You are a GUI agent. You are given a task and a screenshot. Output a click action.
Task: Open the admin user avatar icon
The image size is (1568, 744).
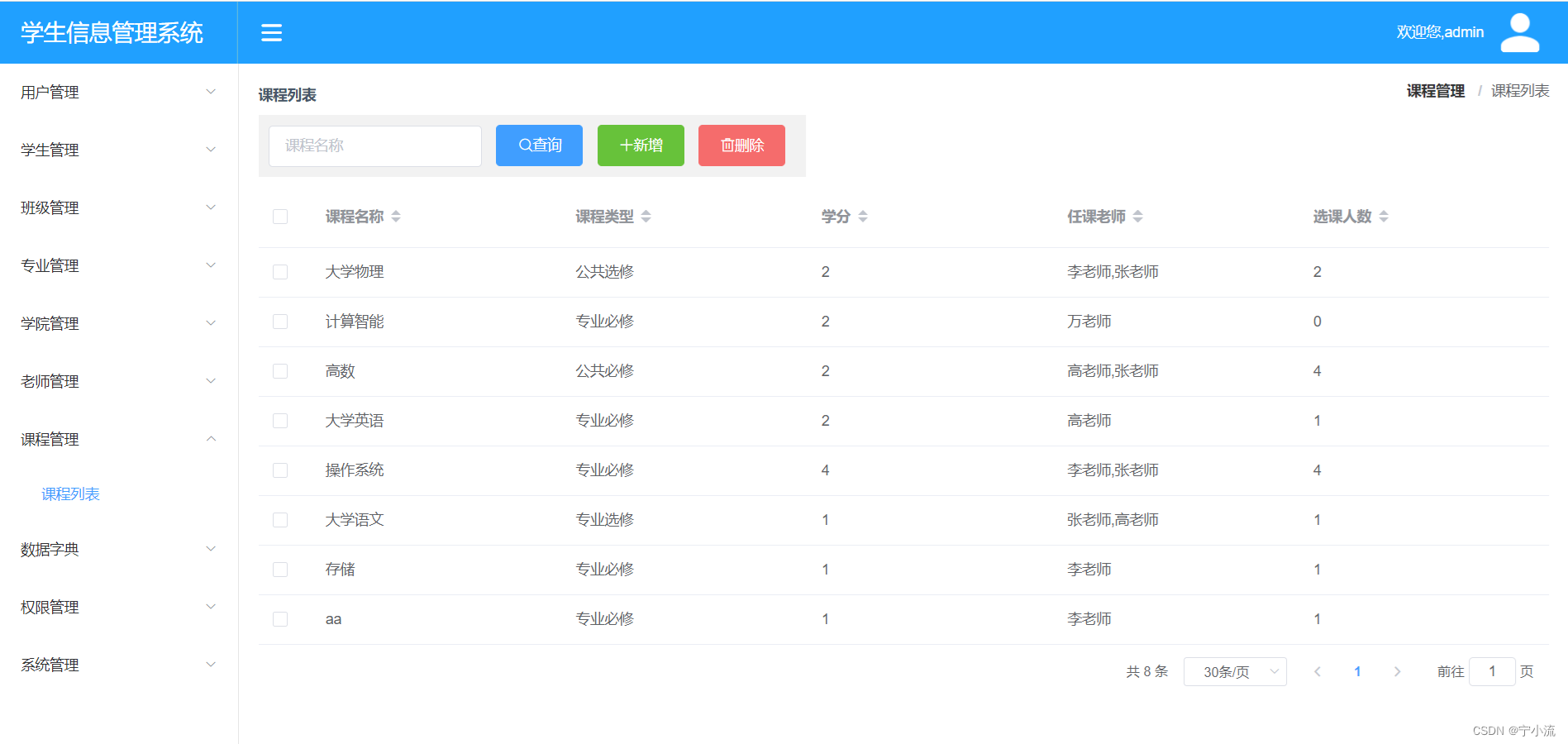(1519, 32)
